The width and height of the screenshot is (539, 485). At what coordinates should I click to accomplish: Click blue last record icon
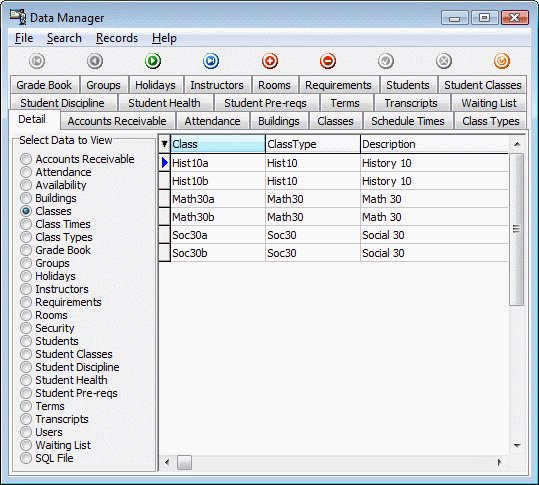point(211,62)
